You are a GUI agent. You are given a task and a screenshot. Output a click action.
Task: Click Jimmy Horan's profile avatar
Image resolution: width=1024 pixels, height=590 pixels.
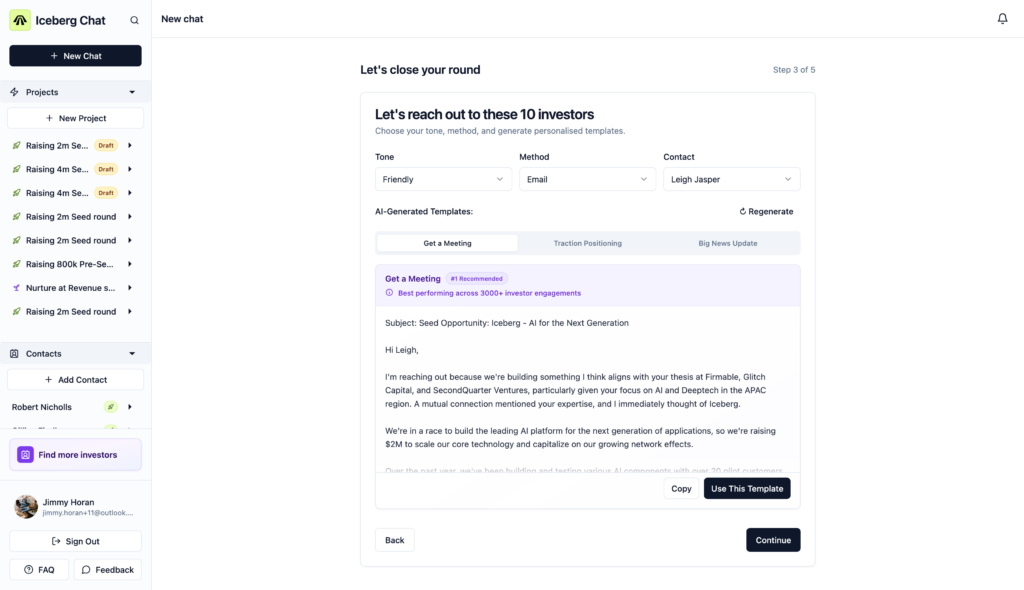click(26, 507)
